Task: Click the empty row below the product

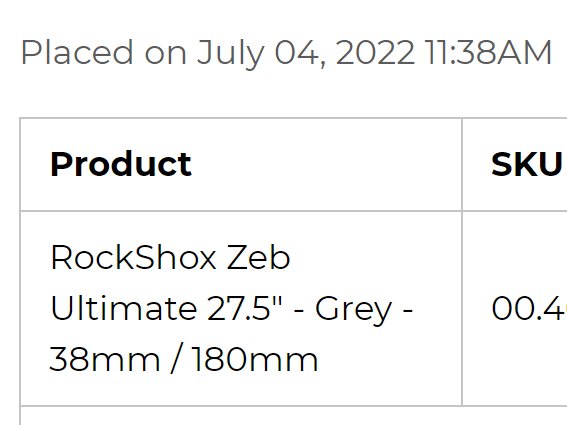Action: point(294,416)
